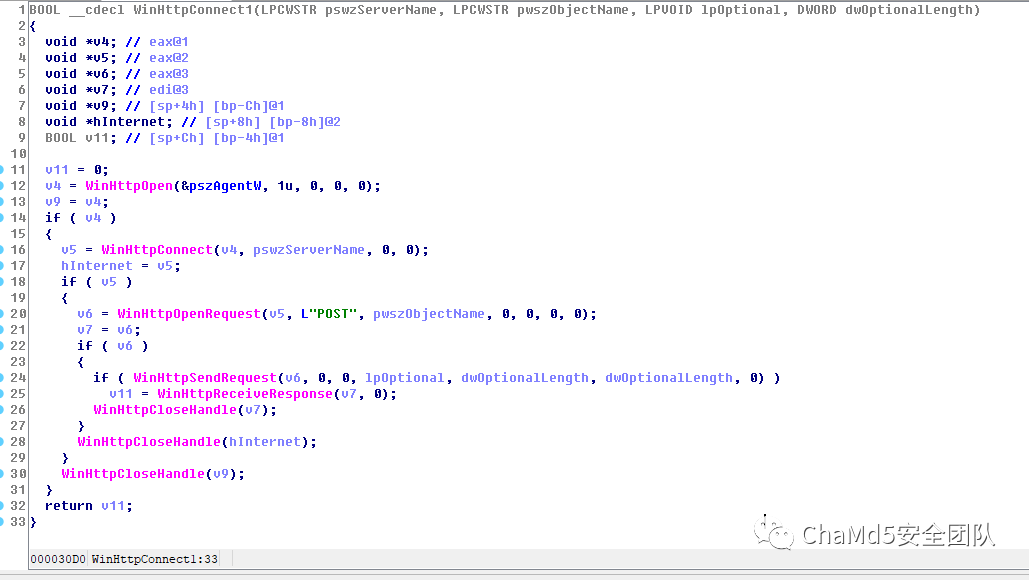Select the &pszAgentW argument on line 12
Image resolution: width=1029 pixels, height=580 pixels.
(x=221, y=186)
